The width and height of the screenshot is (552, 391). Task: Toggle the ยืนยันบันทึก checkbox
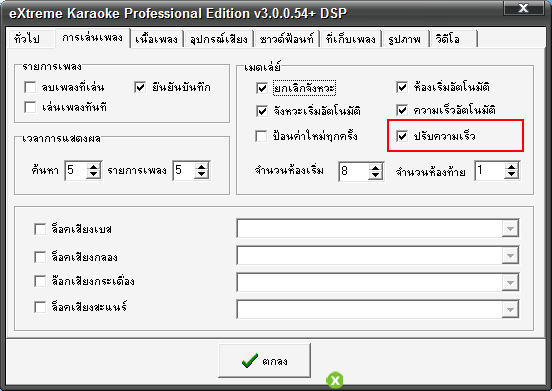pyautogui.click(x=140, y=87)
